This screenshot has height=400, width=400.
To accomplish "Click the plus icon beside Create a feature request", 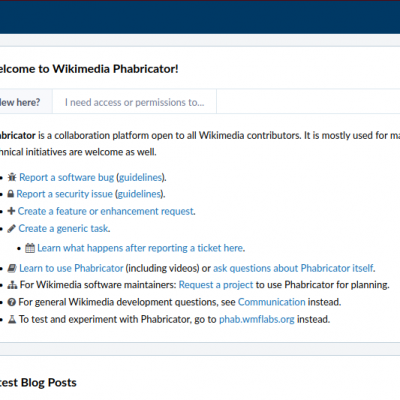I will tap(11, 211).
